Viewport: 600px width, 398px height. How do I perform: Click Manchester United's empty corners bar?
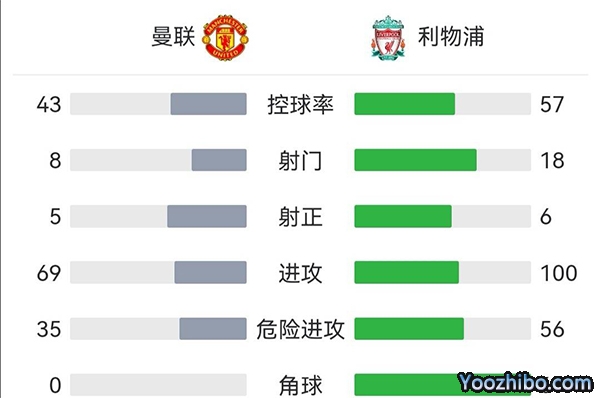158,385
